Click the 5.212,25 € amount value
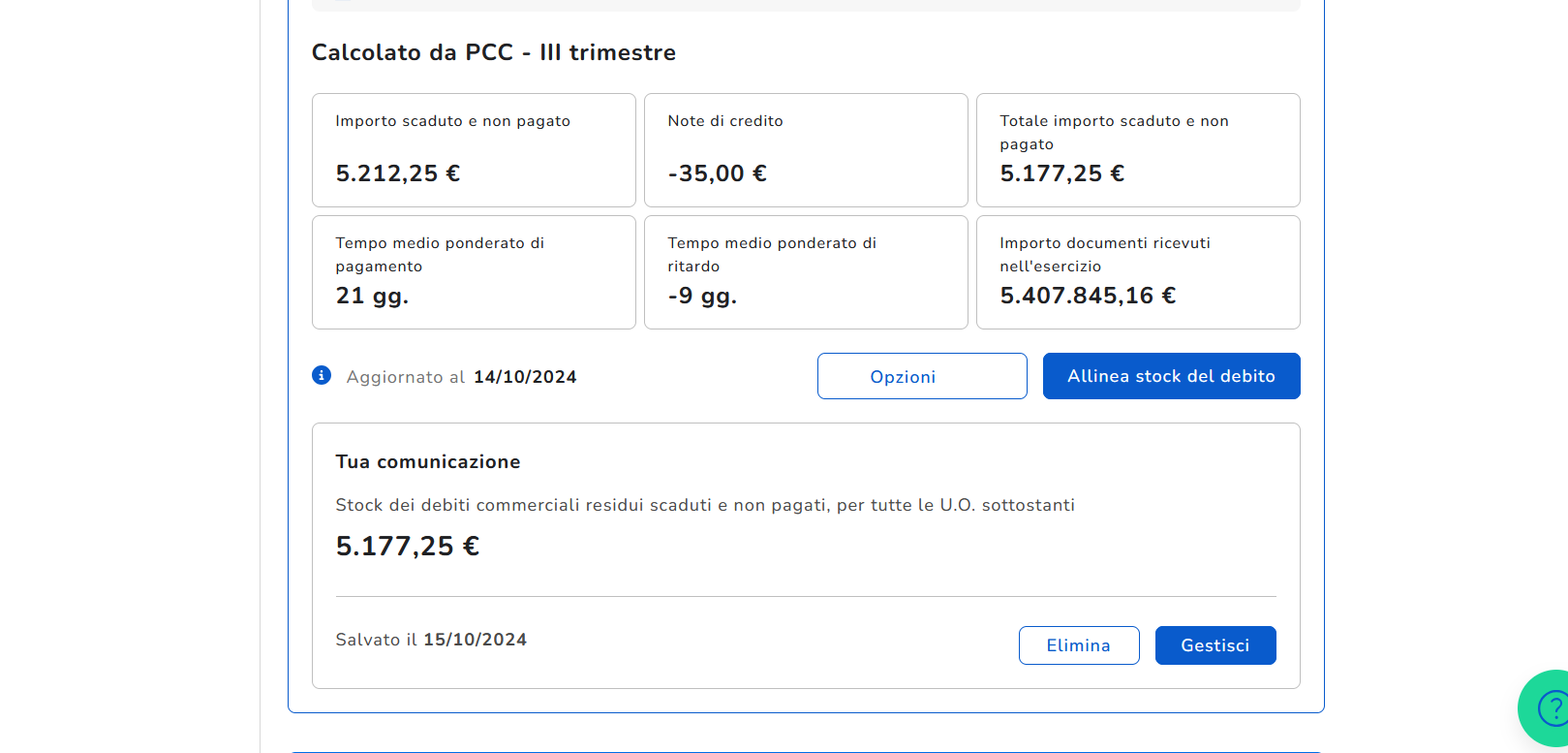The image size is (1568, 753). [397, 173]
